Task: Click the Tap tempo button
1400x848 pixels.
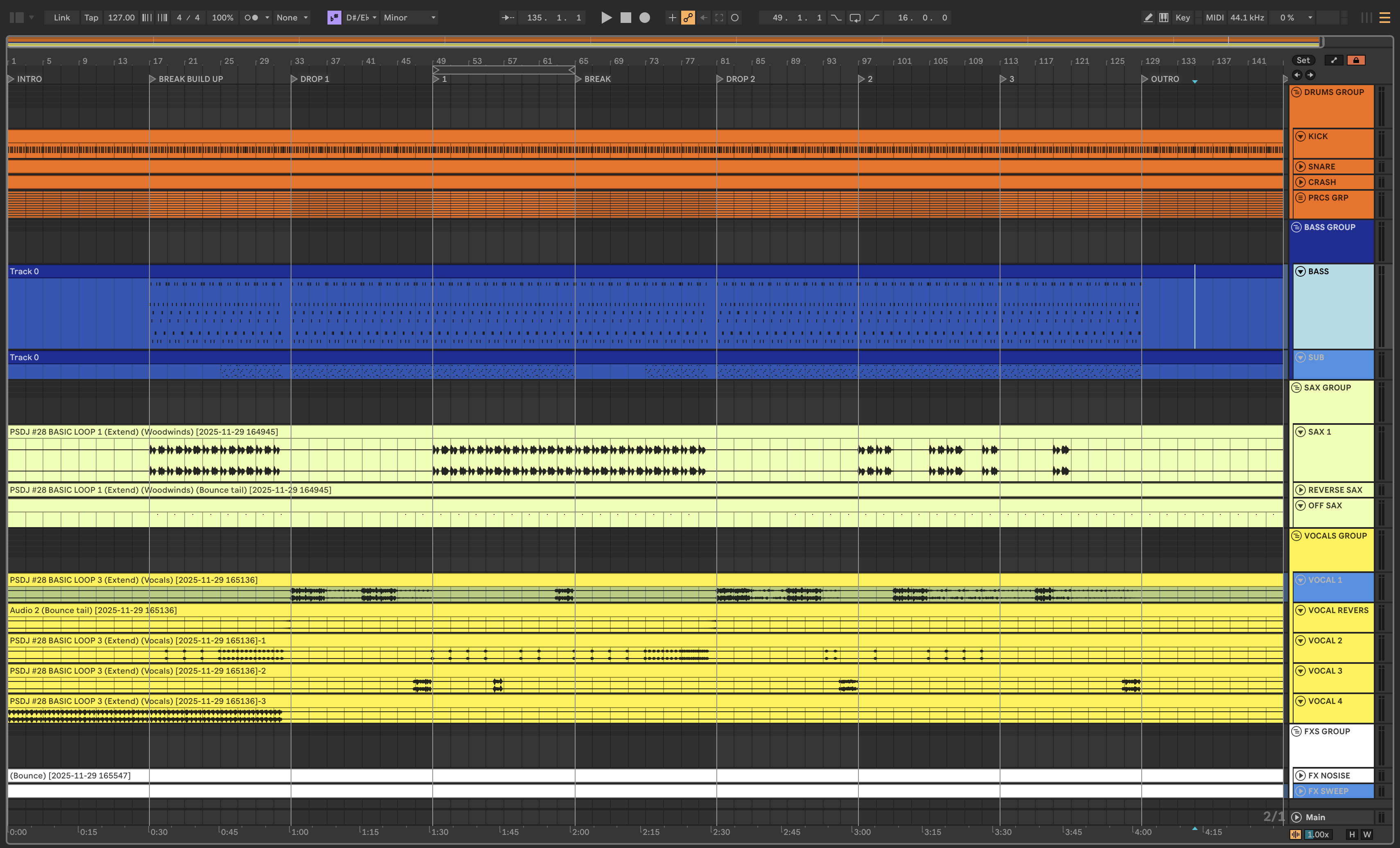Action: (91, 18)
